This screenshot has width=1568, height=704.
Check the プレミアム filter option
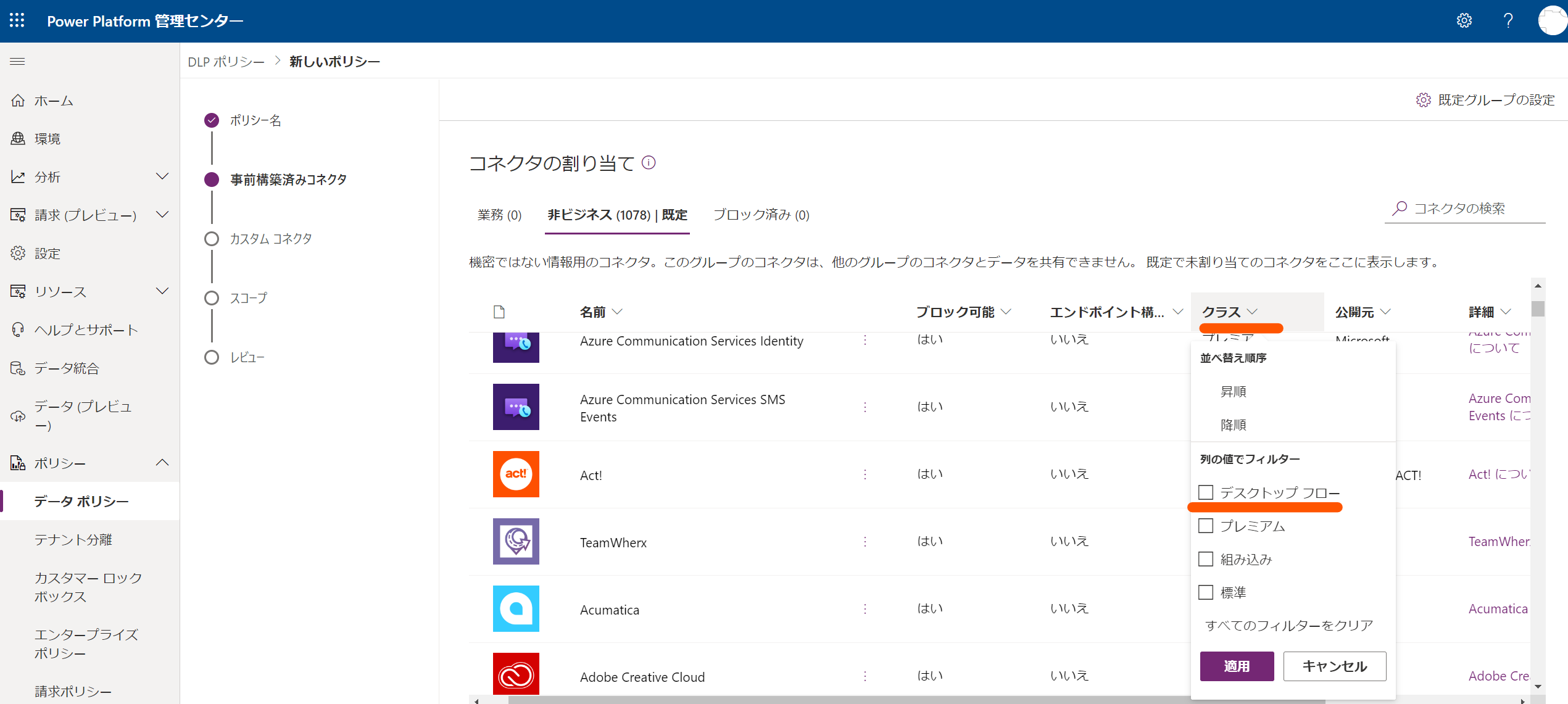[1206, 525]
